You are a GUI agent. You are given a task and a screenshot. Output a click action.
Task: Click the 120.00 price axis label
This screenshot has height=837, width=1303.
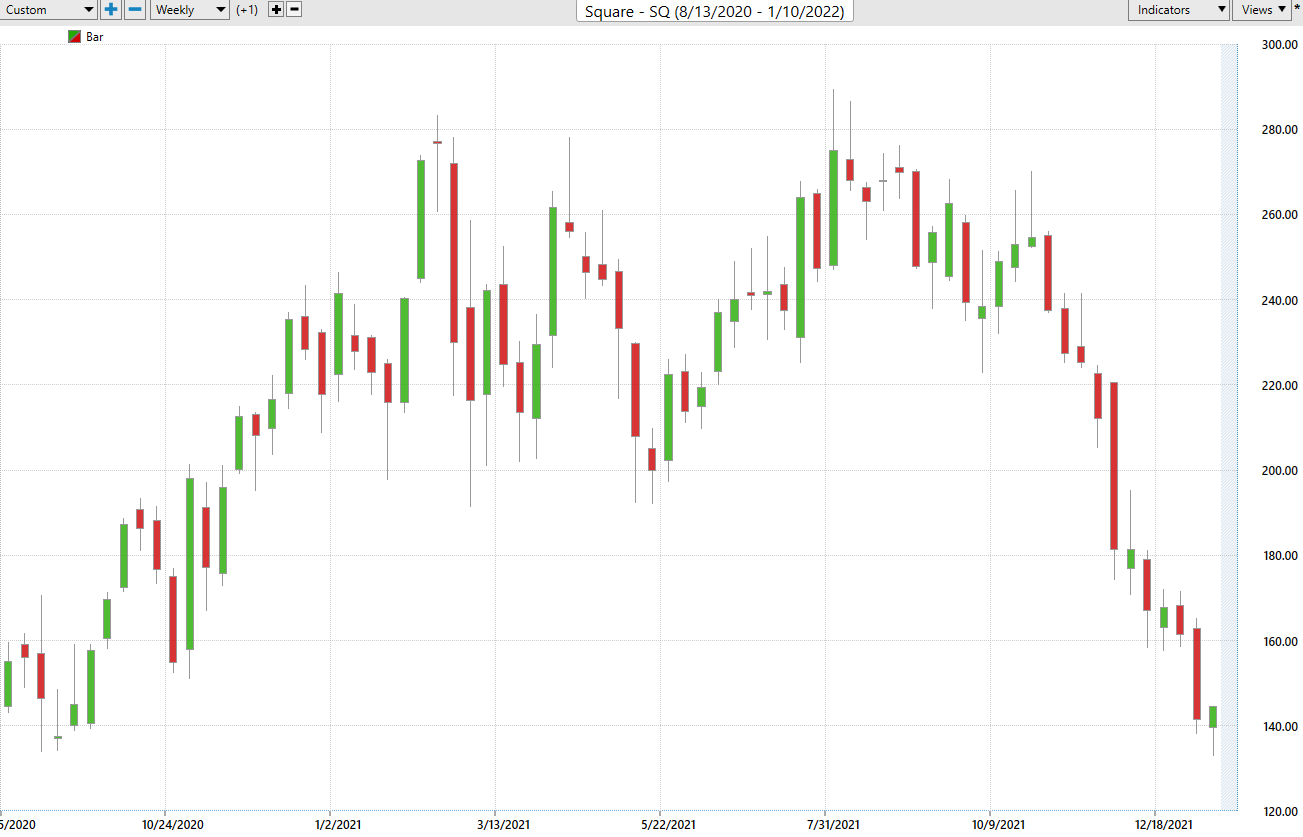point(1278,812)
